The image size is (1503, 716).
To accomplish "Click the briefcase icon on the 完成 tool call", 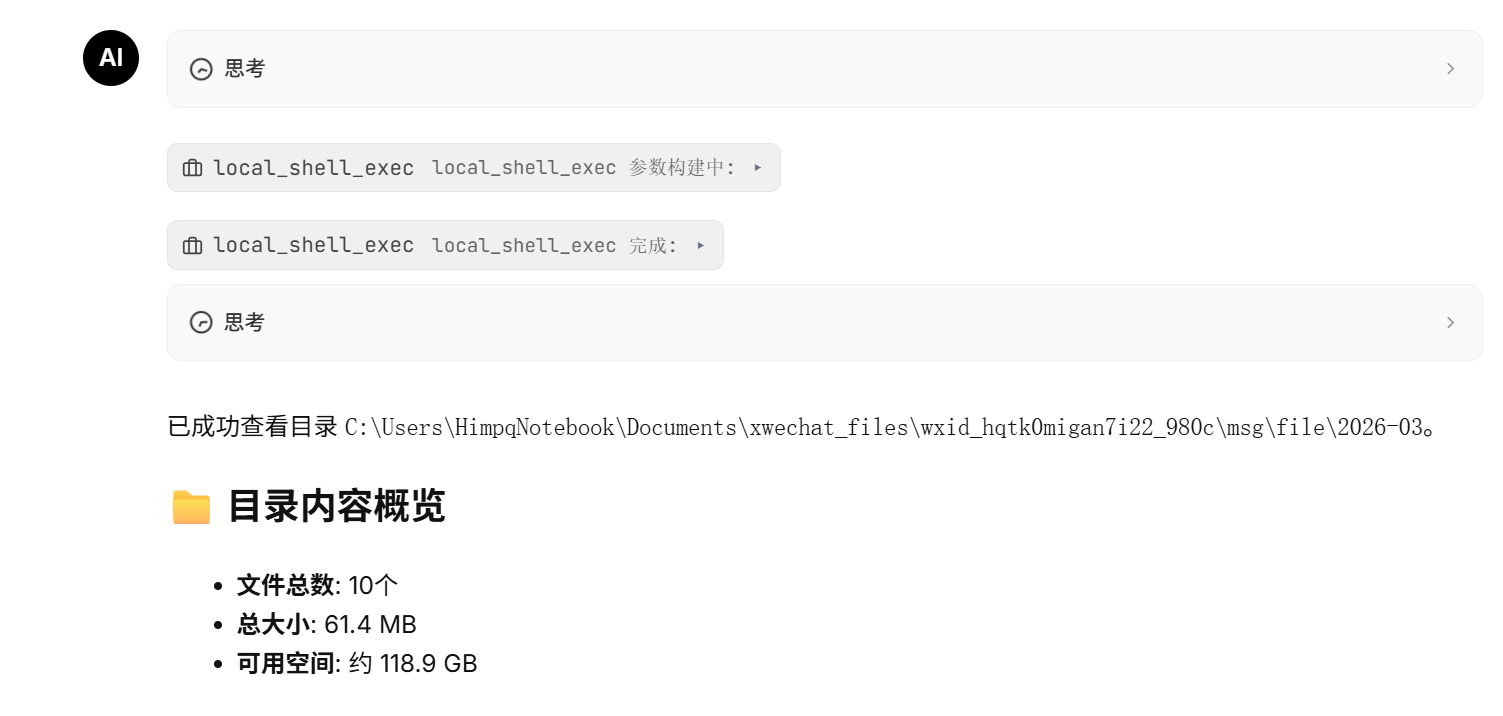I will click(193, 246).
